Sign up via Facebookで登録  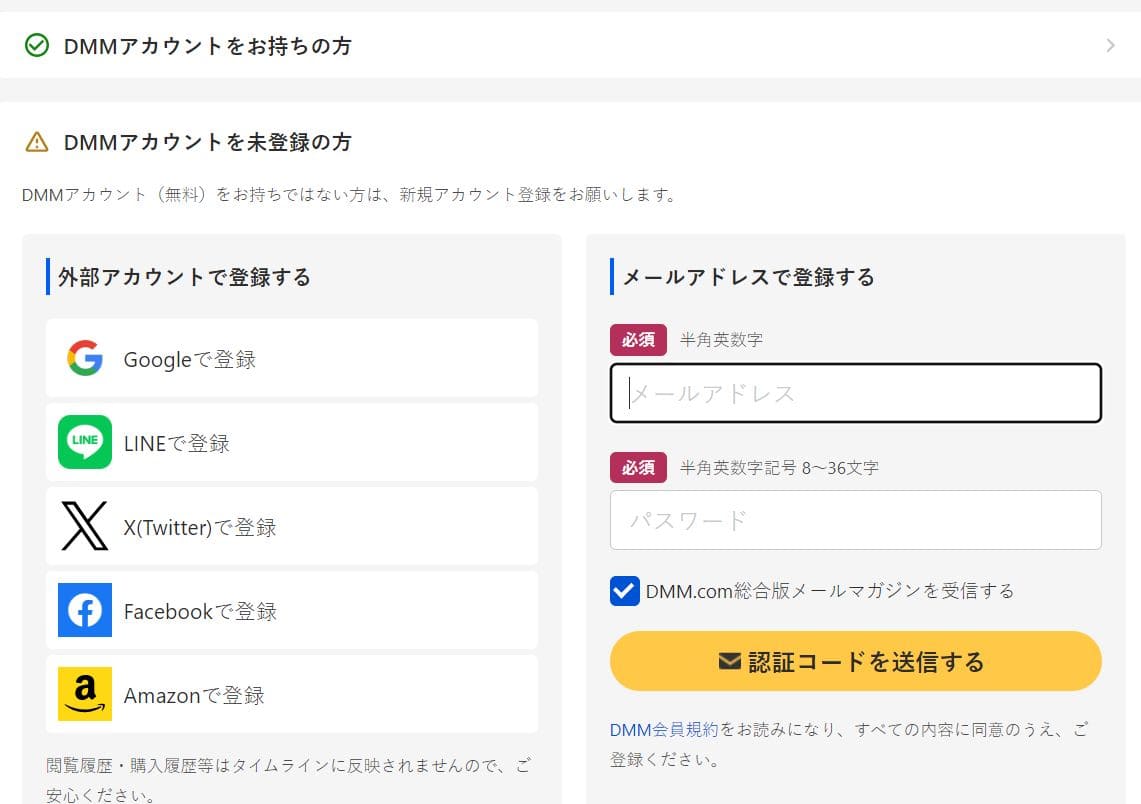(292, 610)
